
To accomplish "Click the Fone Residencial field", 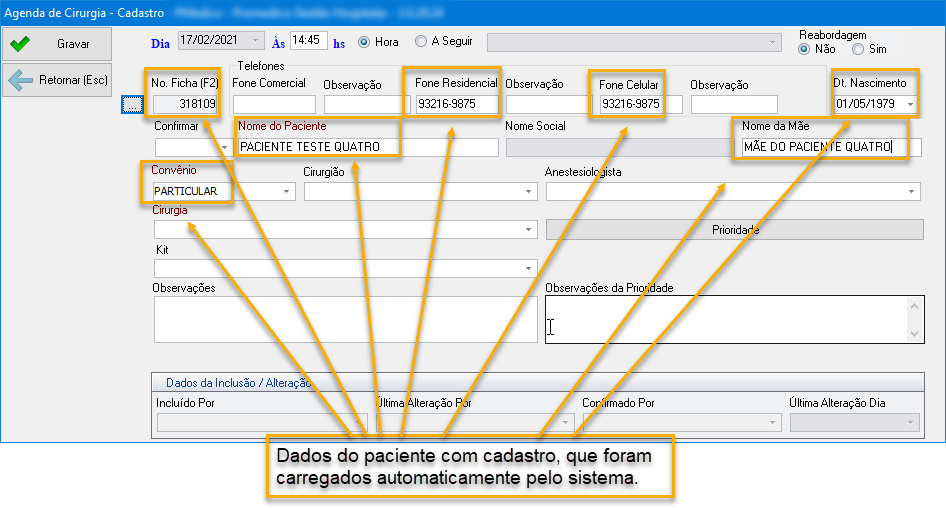I will 456,104.
